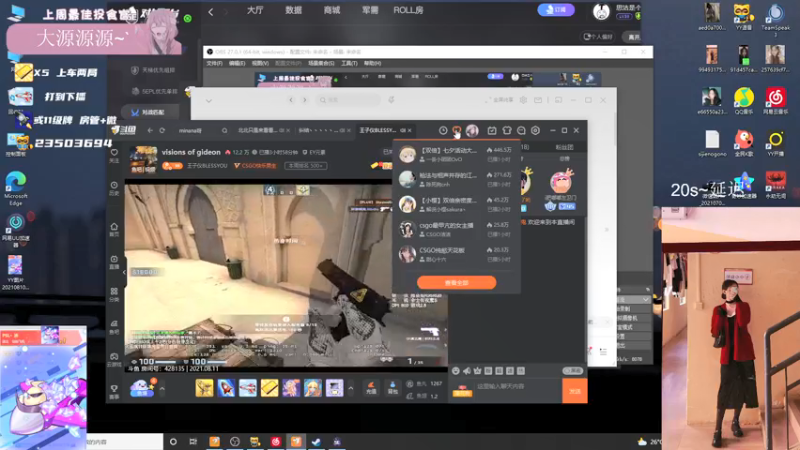Open QQ音乐 desktop shortcut
Viewport: 800px width, 450px height.
click(x=744, y=101)
